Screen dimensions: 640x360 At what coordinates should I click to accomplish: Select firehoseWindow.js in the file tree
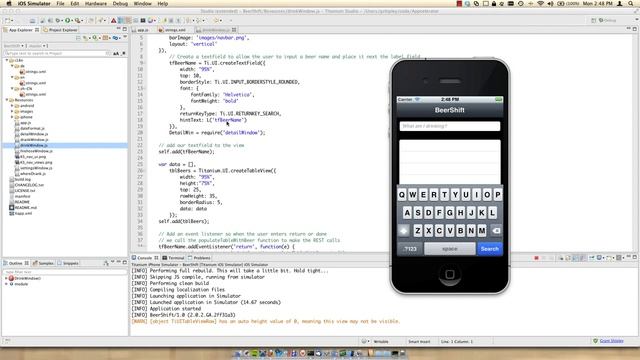coord(36,151)
